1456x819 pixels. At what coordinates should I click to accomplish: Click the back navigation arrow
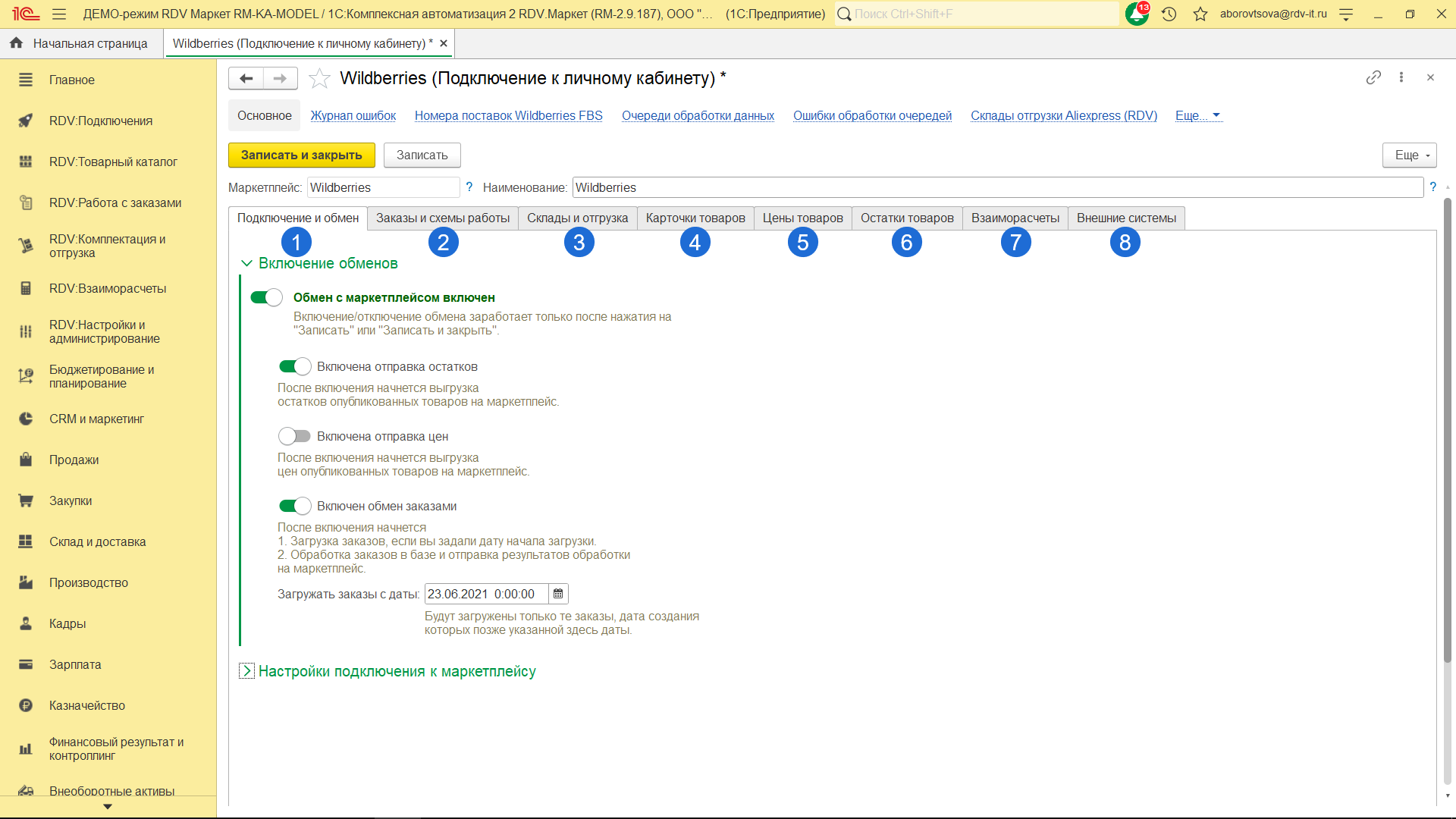tap(246, 78)
